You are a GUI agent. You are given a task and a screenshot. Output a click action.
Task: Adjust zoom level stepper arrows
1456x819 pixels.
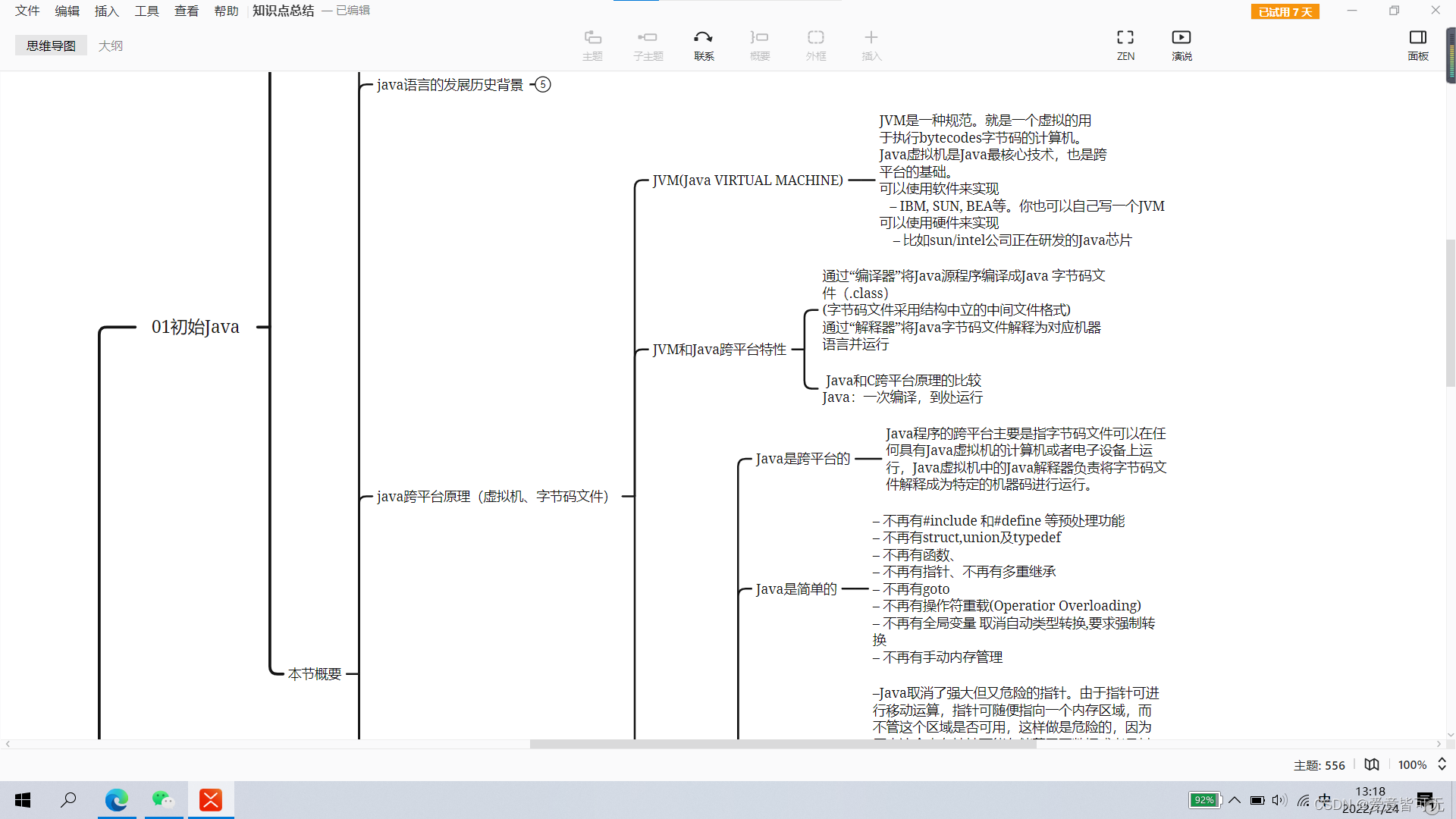click(1442, 764)
